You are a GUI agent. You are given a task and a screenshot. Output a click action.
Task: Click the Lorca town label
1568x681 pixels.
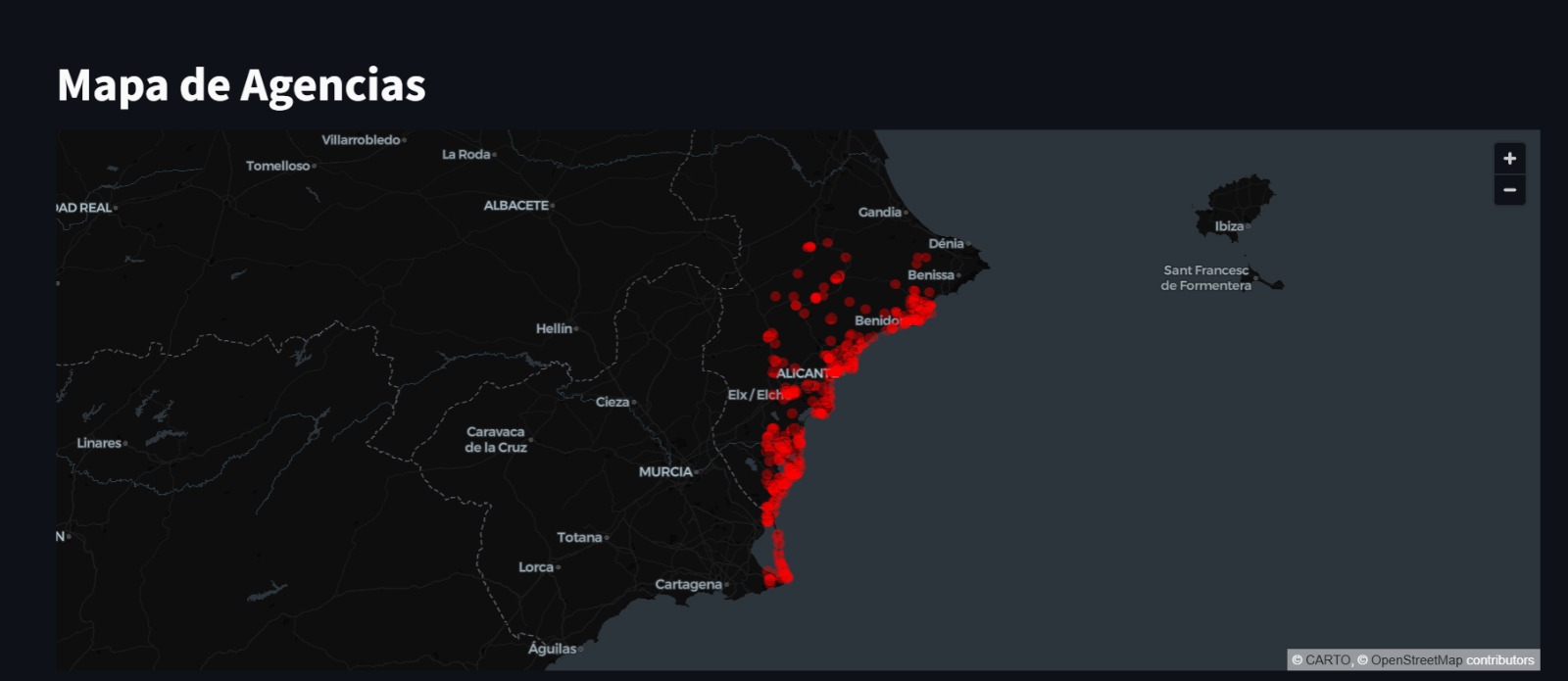pyautogui.click(x=536, y=567)
